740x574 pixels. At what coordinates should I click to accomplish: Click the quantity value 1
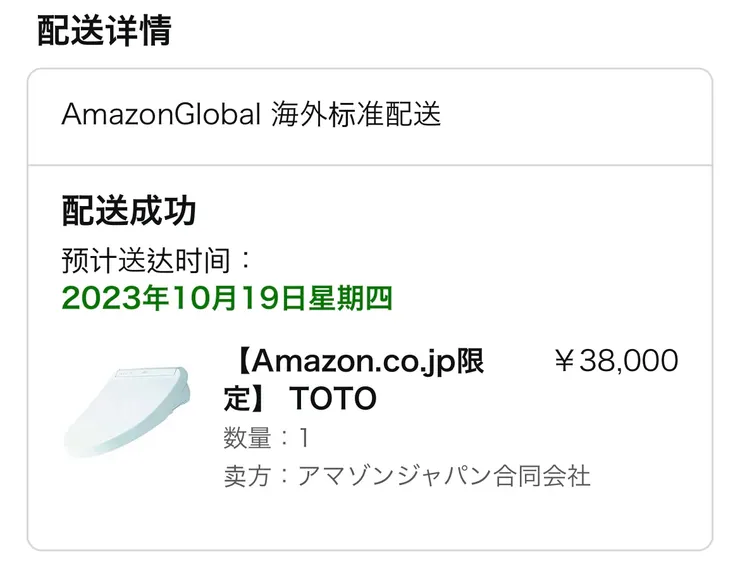point(304,438)
